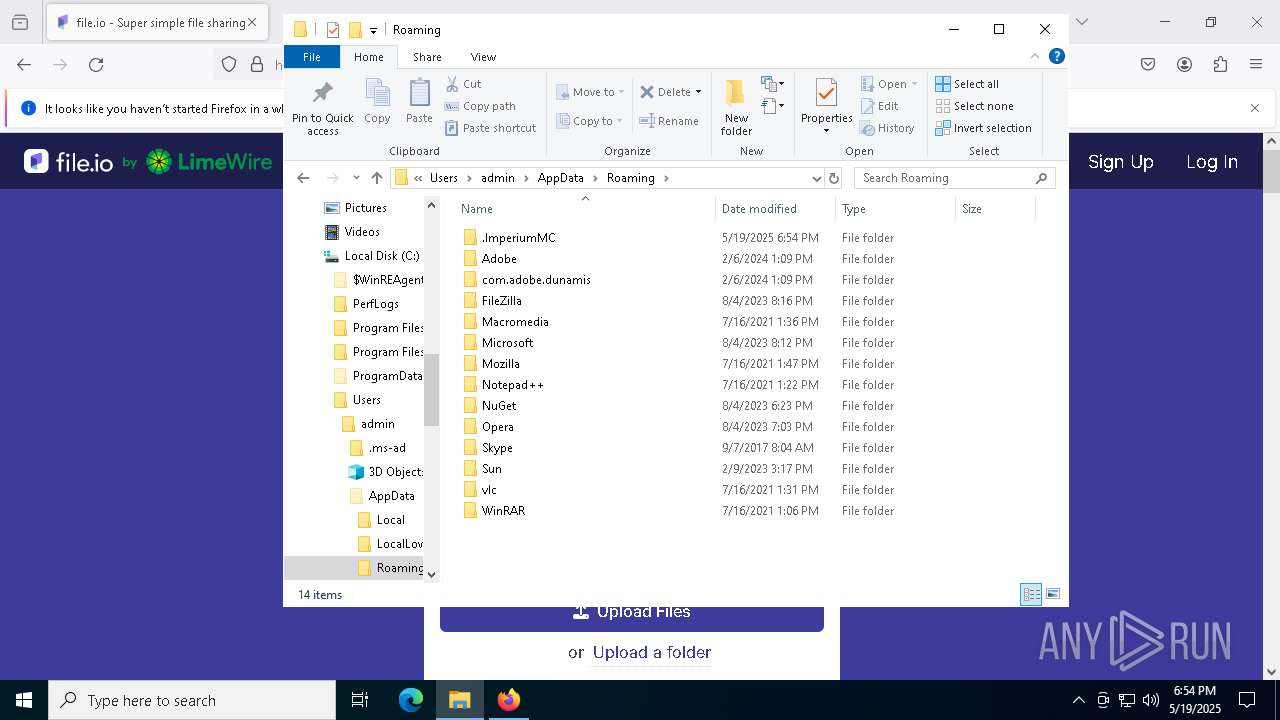The image size is (1280, 720).
Task: Click History in Open group
Action: pos(887,128)
